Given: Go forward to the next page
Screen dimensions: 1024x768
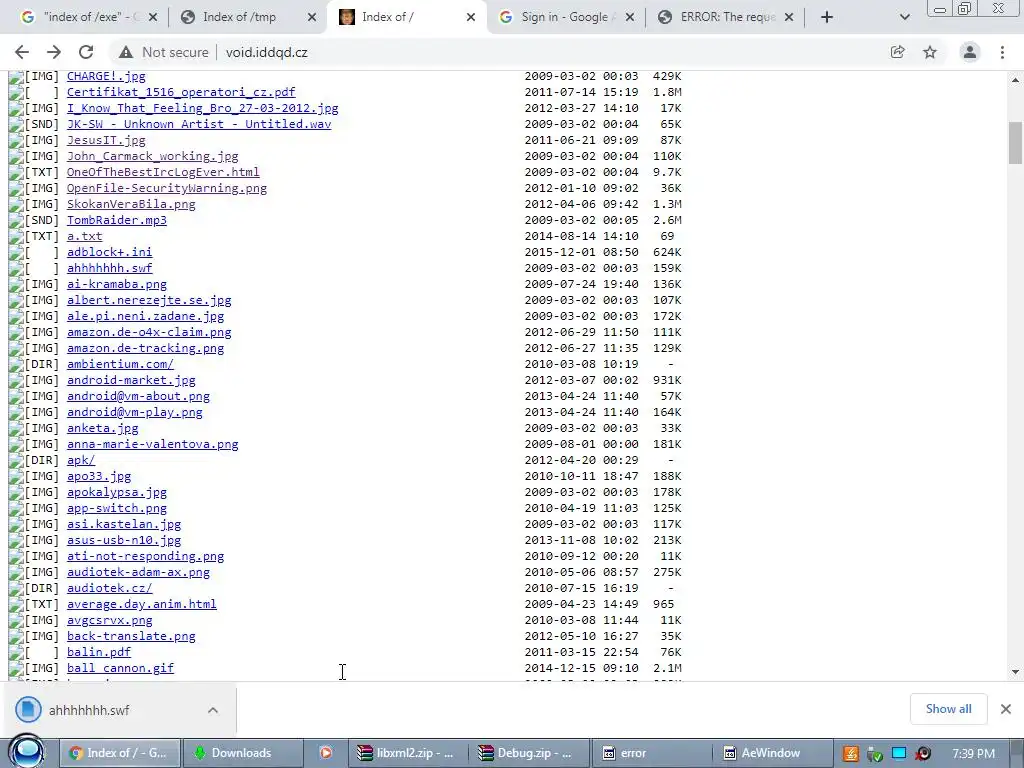Looking at the screenshot, I should pyautogui.click(x=54, y=52).
